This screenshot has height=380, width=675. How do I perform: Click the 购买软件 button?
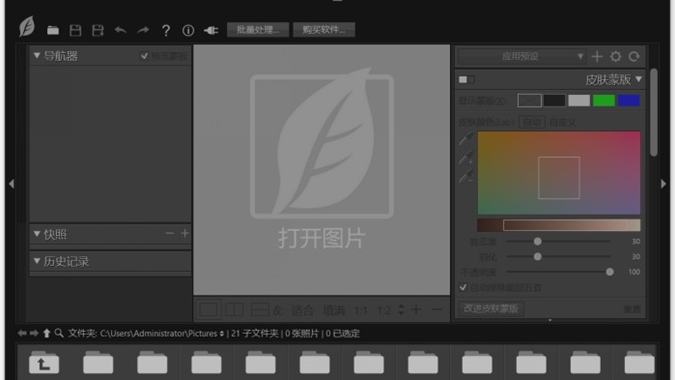(324, 30)
